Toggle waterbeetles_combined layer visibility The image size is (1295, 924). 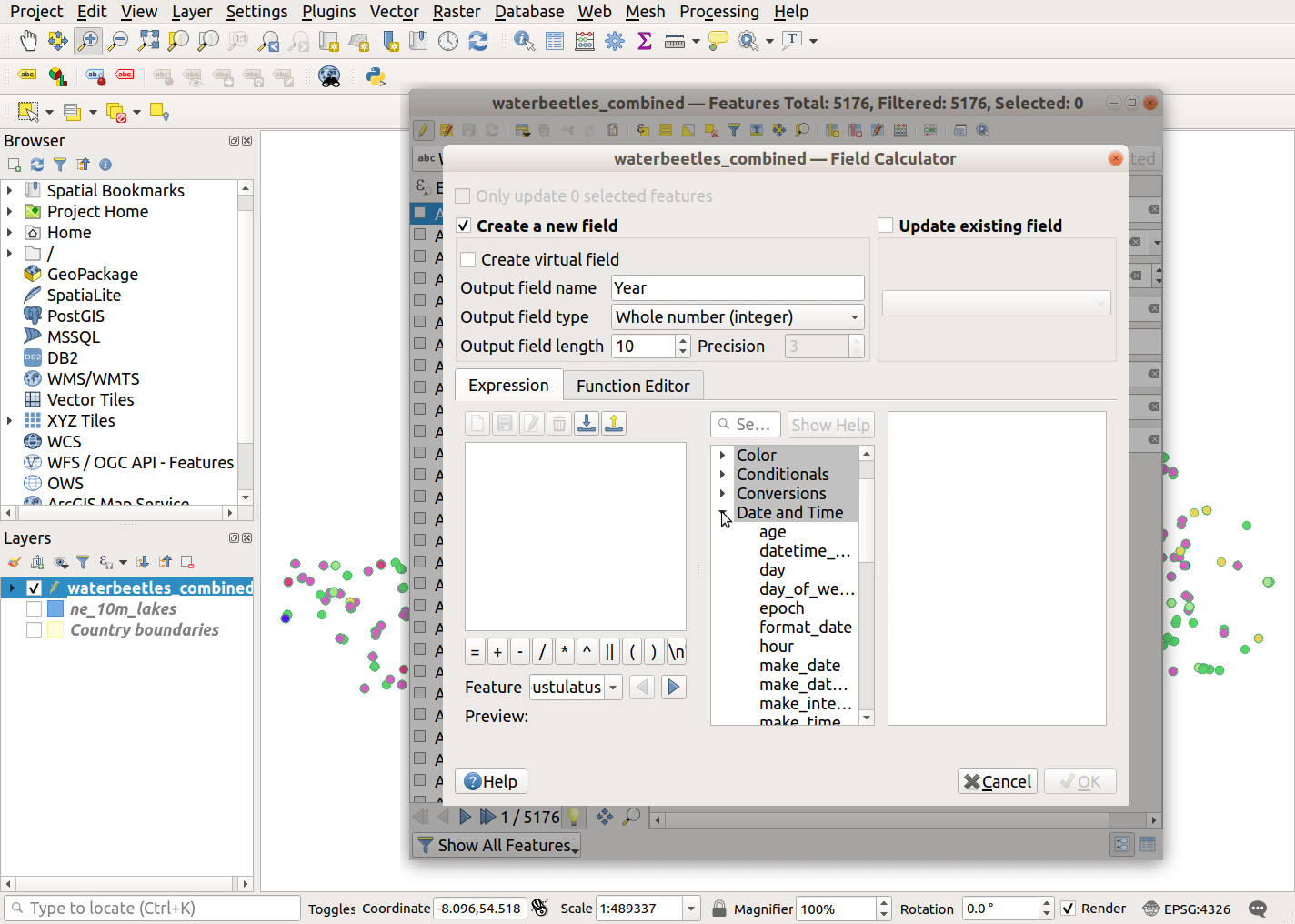pos(34,588)
